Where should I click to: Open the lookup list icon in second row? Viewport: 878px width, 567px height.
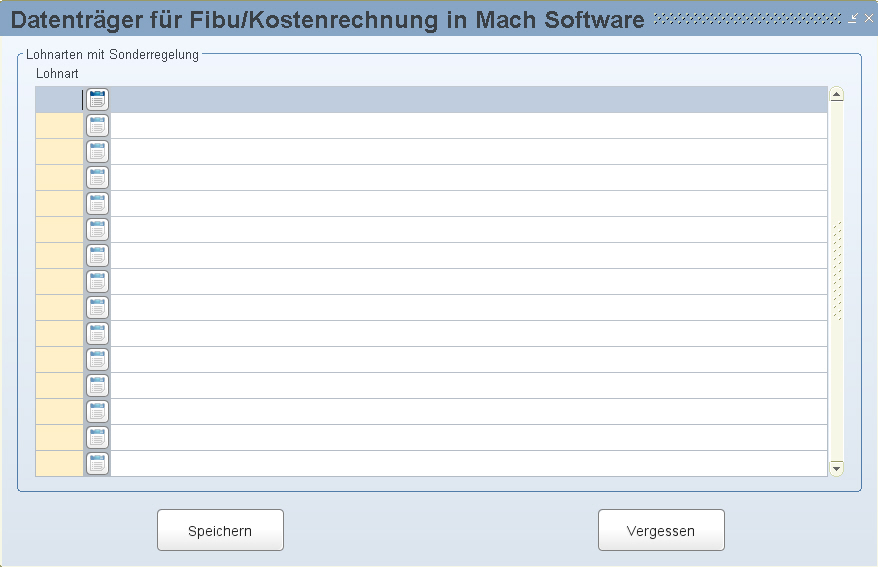click(97, 126)
